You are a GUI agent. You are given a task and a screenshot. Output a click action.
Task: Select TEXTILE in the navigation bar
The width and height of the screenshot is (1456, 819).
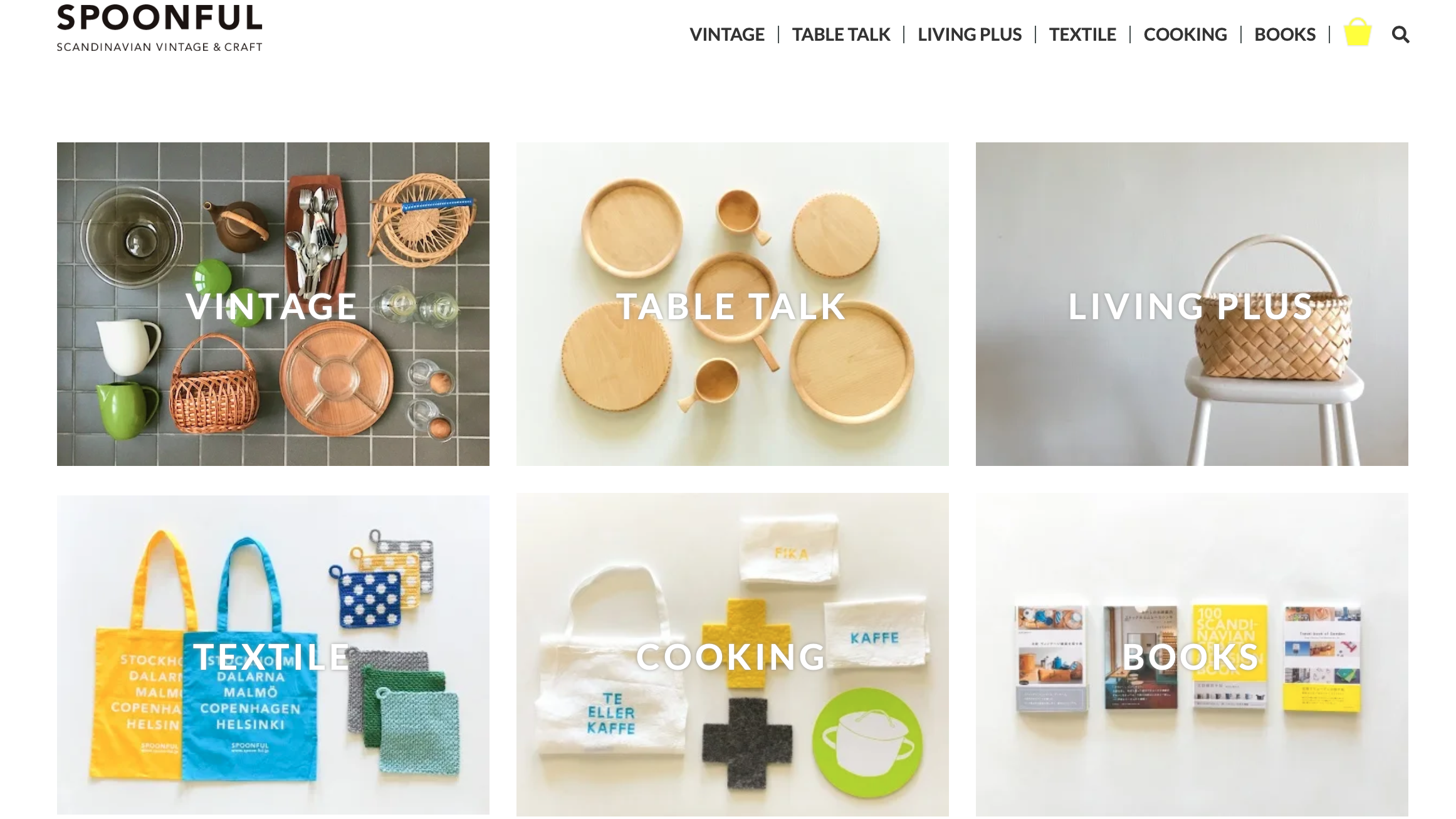tap(1082, 34)
